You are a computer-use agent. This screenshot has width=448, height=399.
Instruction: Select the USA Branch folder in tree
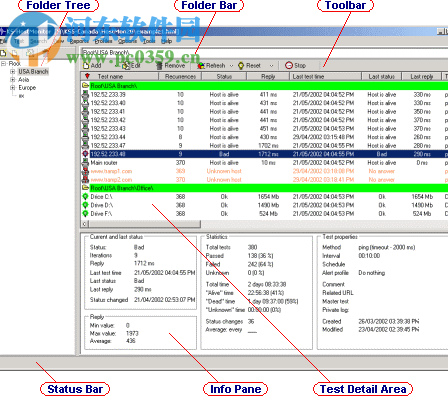[33, 71]
